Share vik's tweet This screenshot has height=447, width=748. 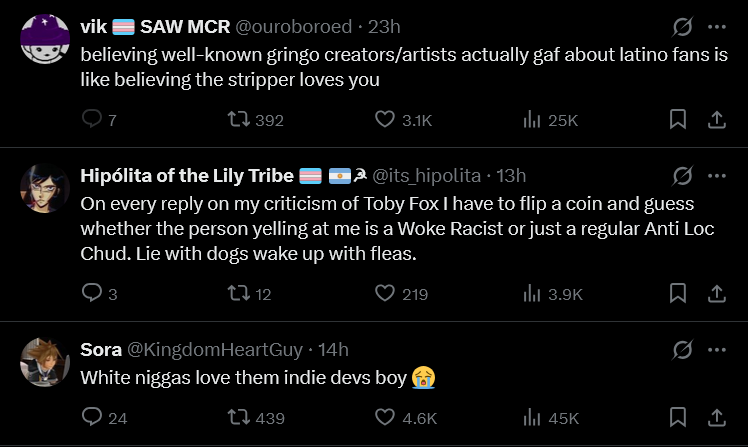pyautogui.click(x=716, y=120)
